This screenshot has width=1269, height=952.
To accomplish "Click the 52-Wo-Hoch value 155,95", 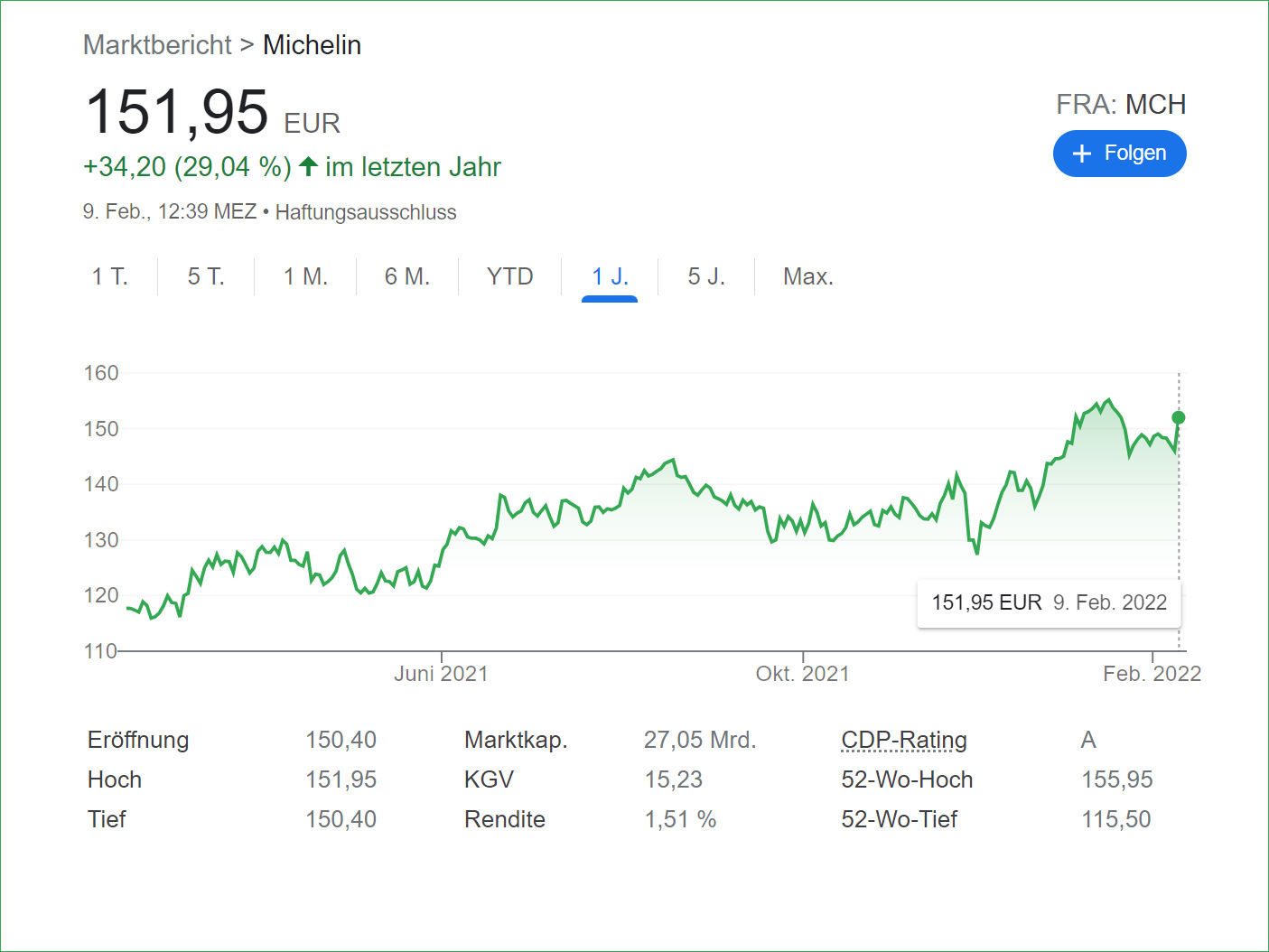I will pos(1117,779).
